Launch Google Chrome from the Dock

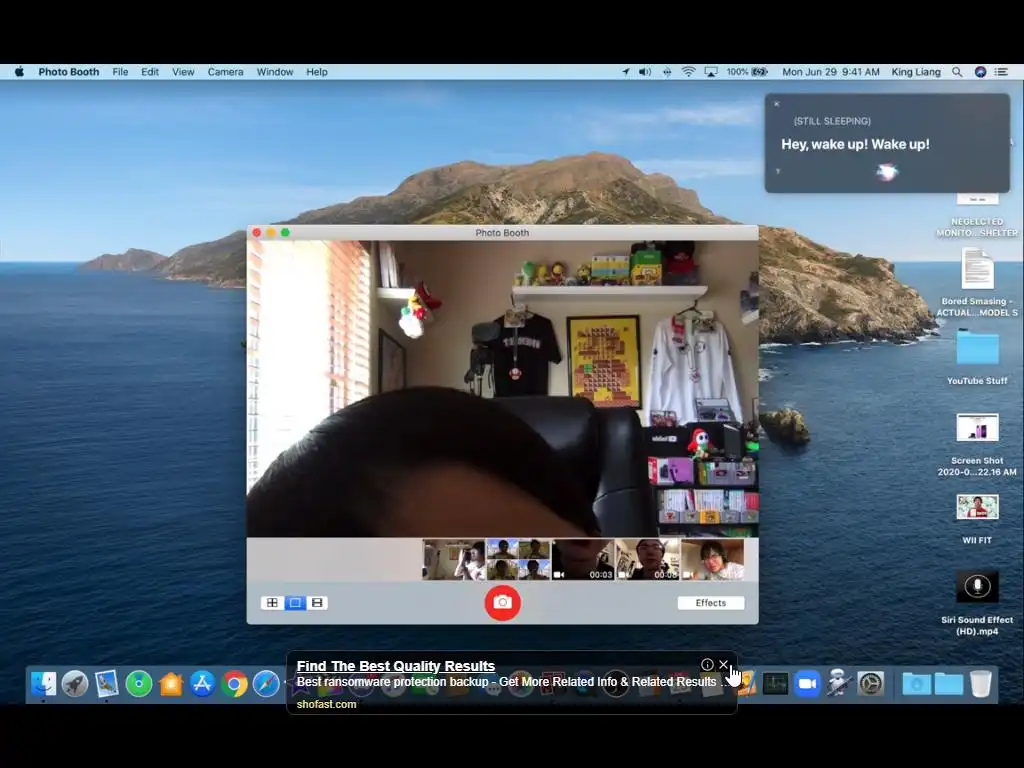coord(234,684)
